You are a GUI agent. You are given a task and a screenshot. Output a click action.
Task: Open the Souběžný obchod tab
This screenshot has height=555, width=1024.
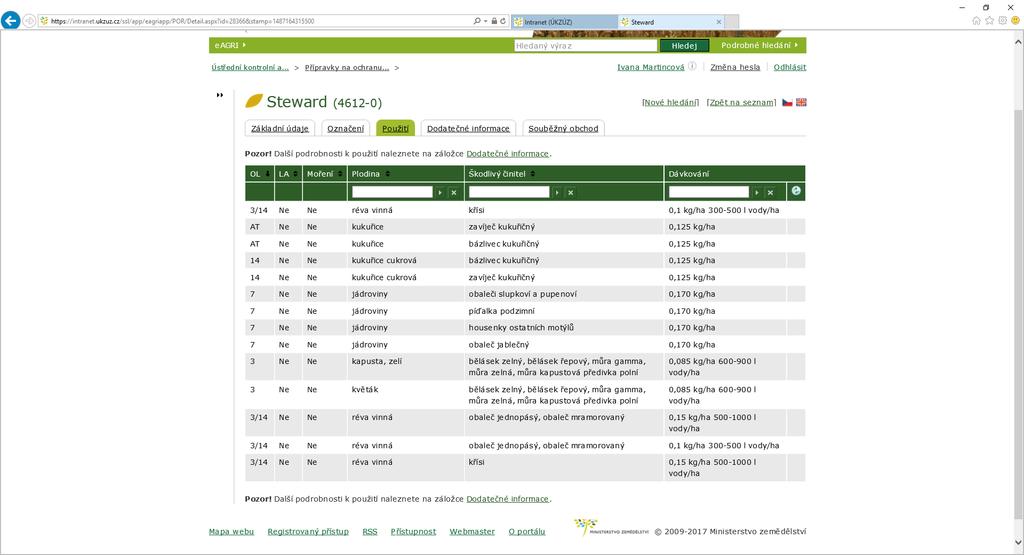[x=563, y=129]
